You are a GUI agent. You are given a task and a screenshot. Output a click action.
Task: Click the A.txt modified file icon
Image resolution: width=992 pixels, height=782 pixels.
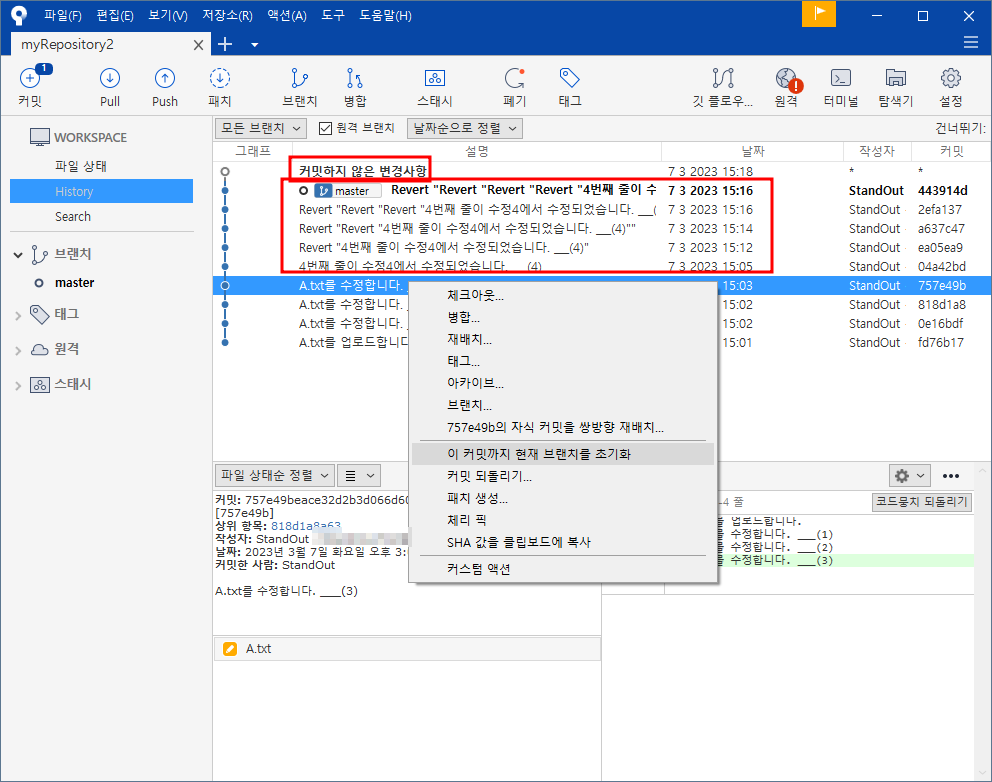(230, 649)
